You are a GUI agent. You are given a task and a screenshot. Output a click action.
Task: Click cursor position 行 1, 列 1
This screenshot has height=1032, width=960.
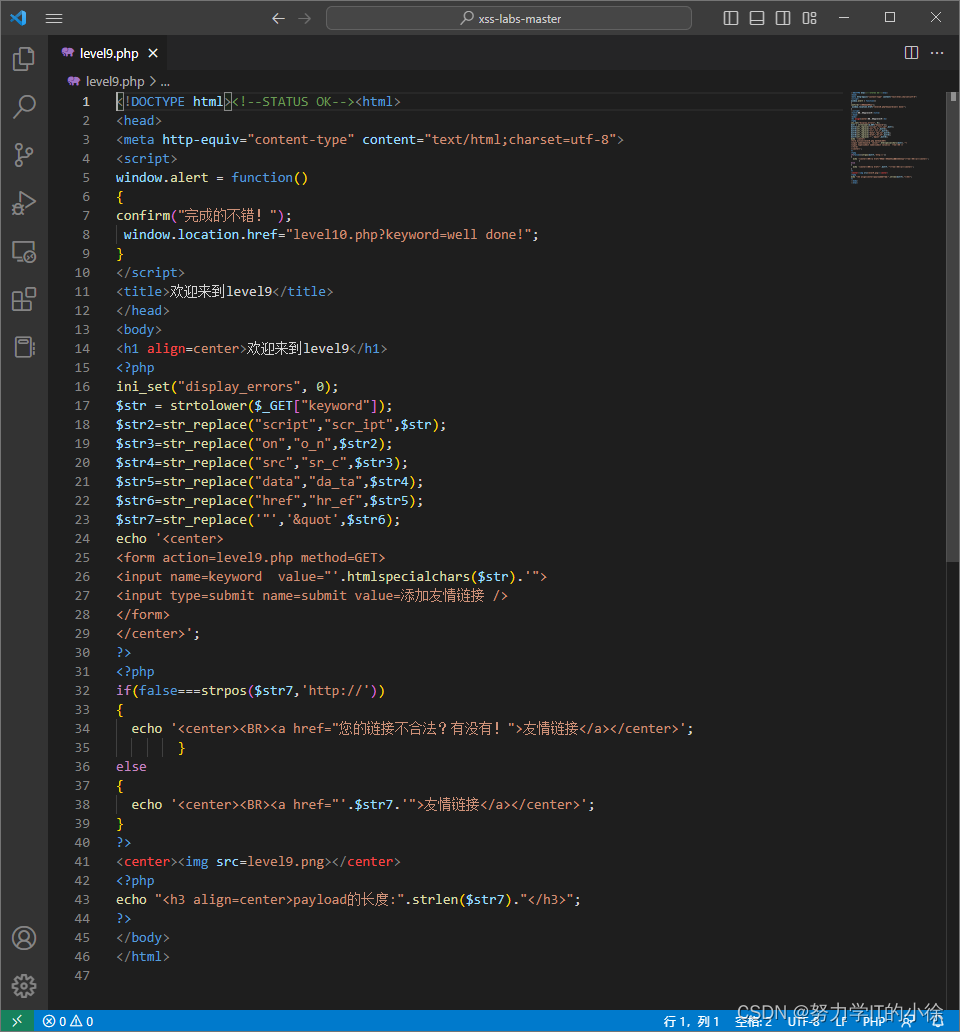(691, 1021)
